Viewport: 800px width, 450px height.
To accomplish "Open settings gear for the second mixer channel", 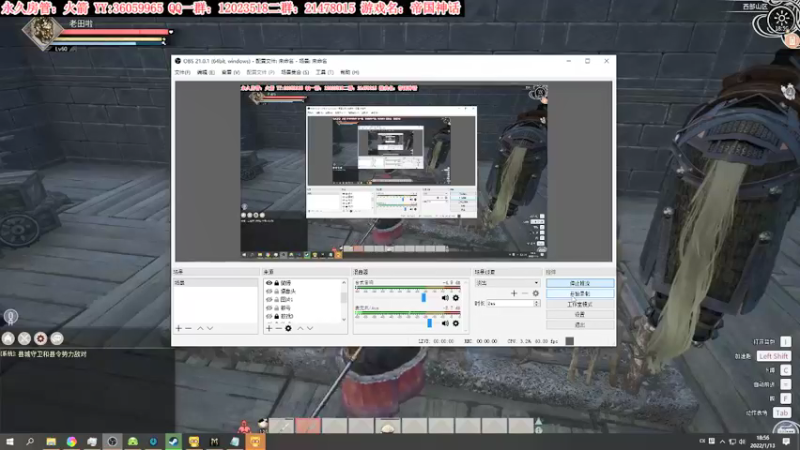I will [456, 323].
